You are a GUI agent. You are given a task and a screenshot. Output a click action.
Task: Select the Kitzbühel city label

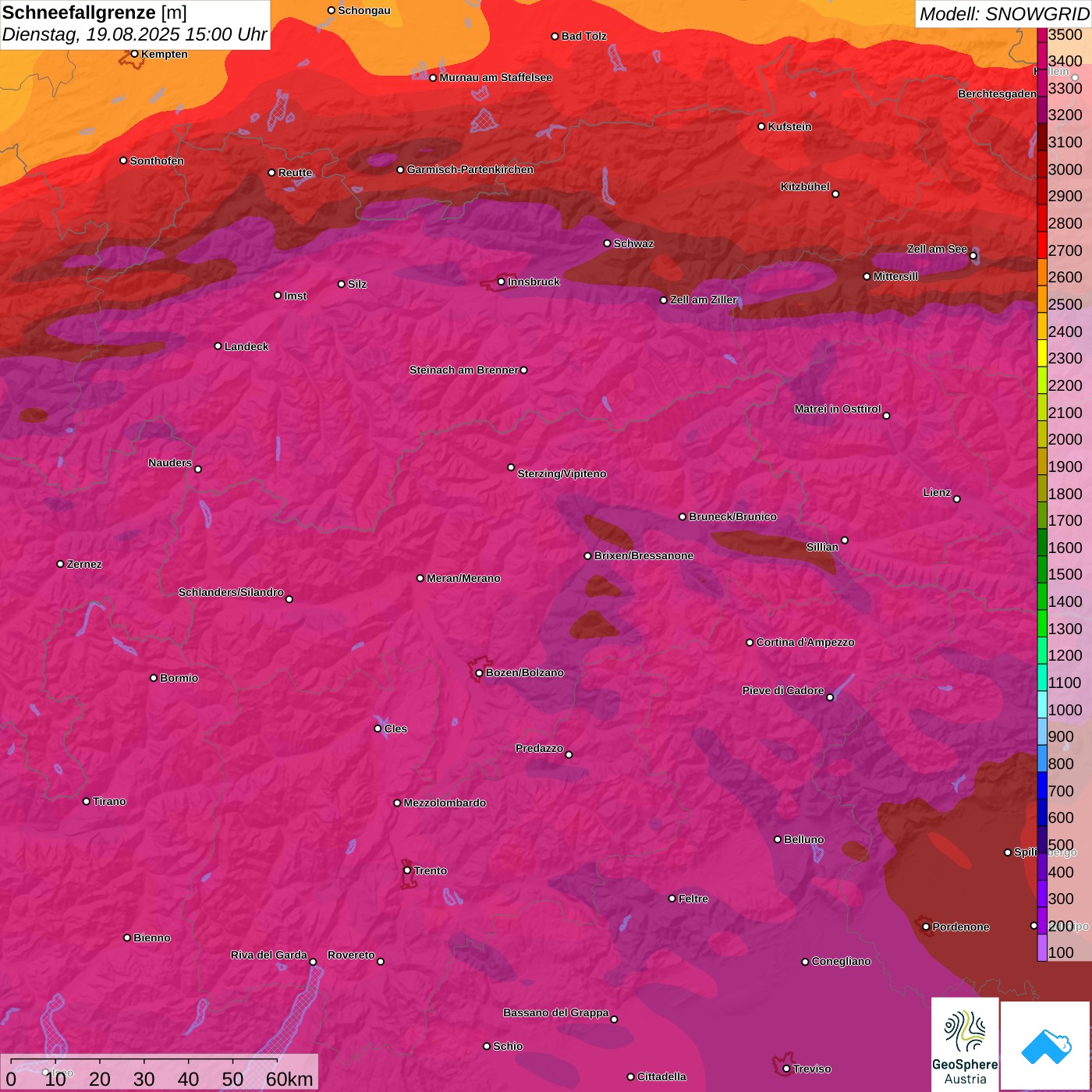(x=805, y=186)
